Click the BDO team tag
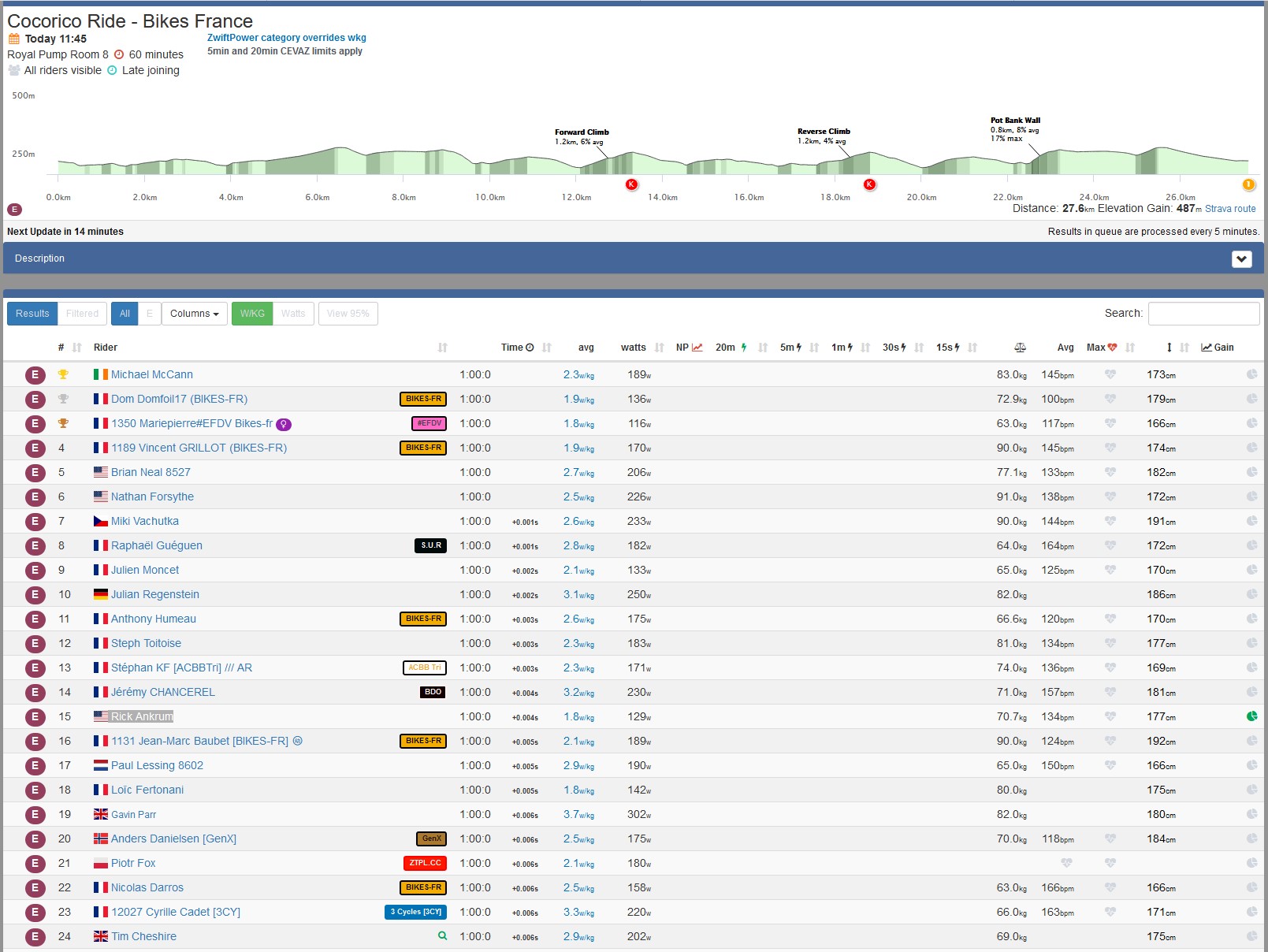This screenshot has width=1268, height=952. (x=433, y=692)
